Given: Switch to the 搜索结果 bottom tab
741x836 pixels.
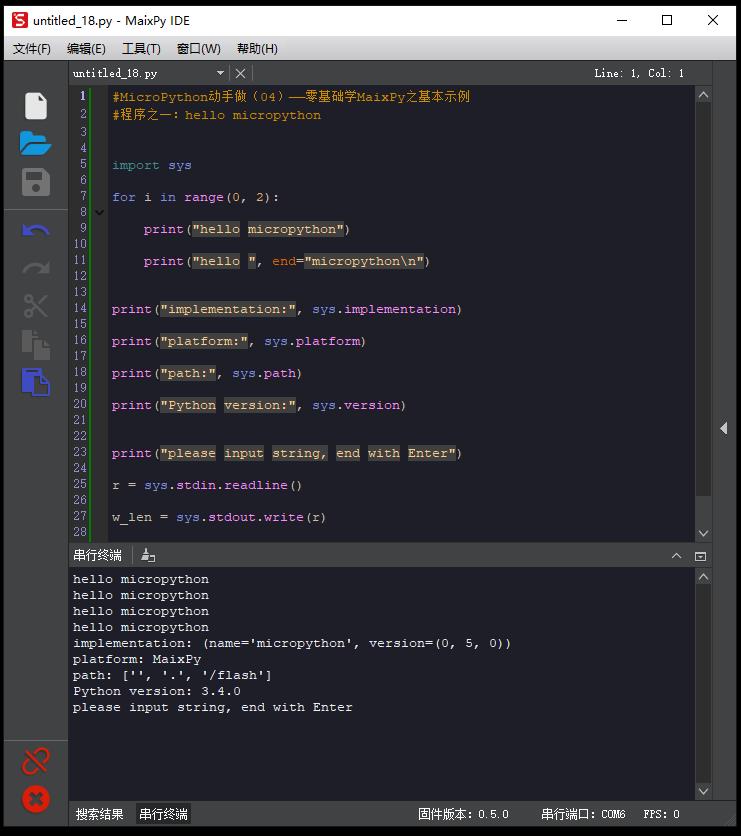Looking at the screenshot, I should click(99, 814).
